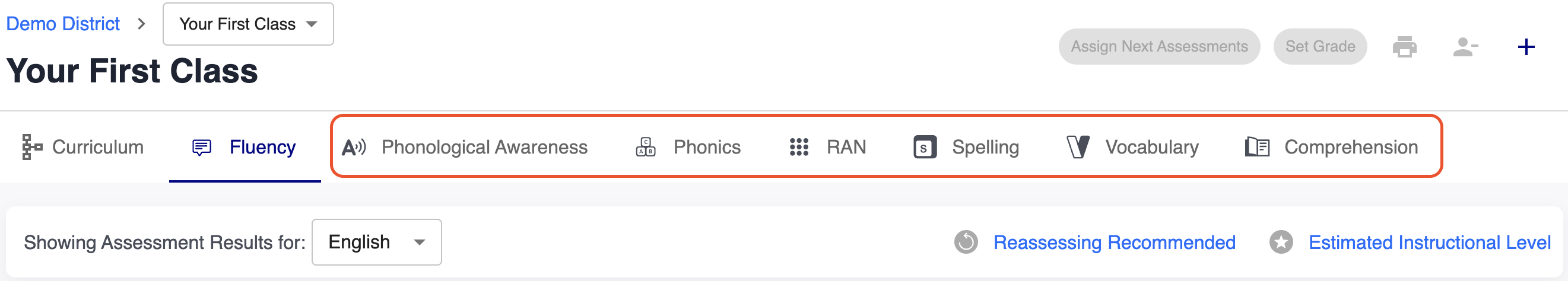
Task: Click the Vocabulary V icon
Action: pyautogui.click(x=1078, y=147)
